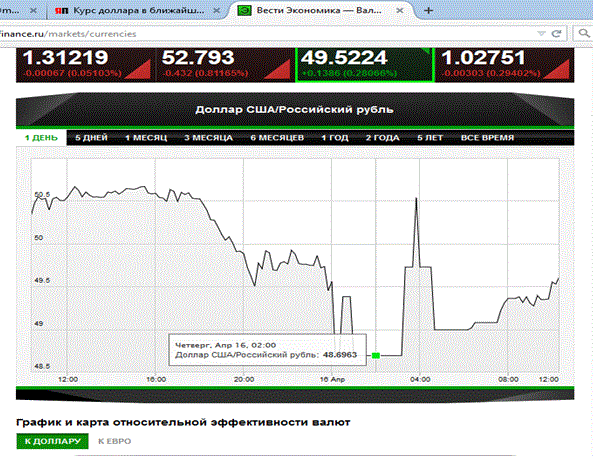Select the 1.31219 currency tile
Screen dimensions: 593x456
tap(85, 65)
